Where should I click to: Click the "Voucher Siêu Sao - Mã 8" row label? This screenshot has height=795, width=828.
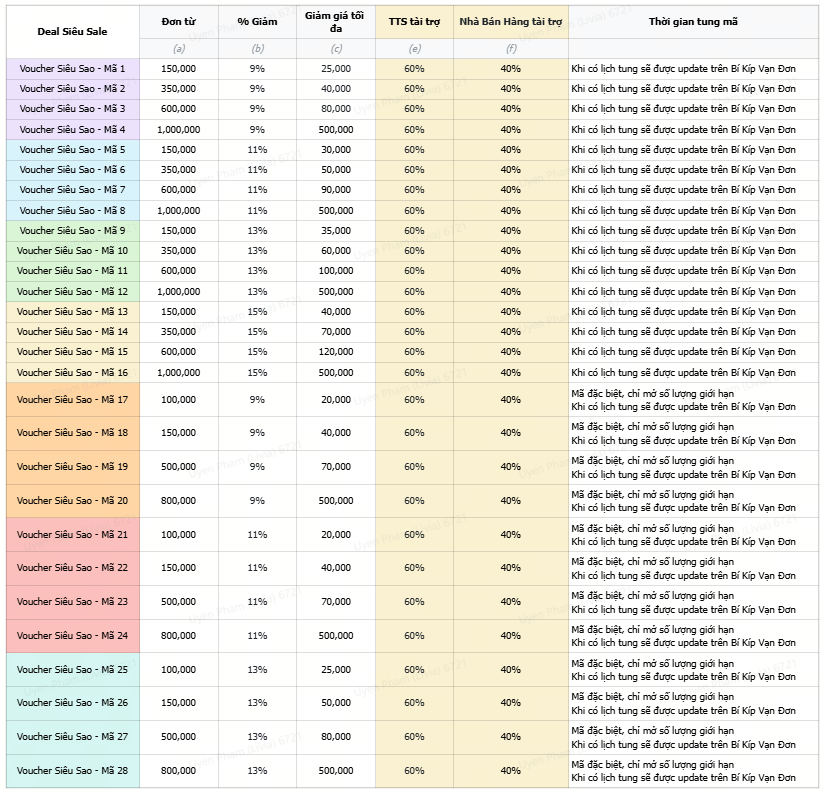pos(72,211)
